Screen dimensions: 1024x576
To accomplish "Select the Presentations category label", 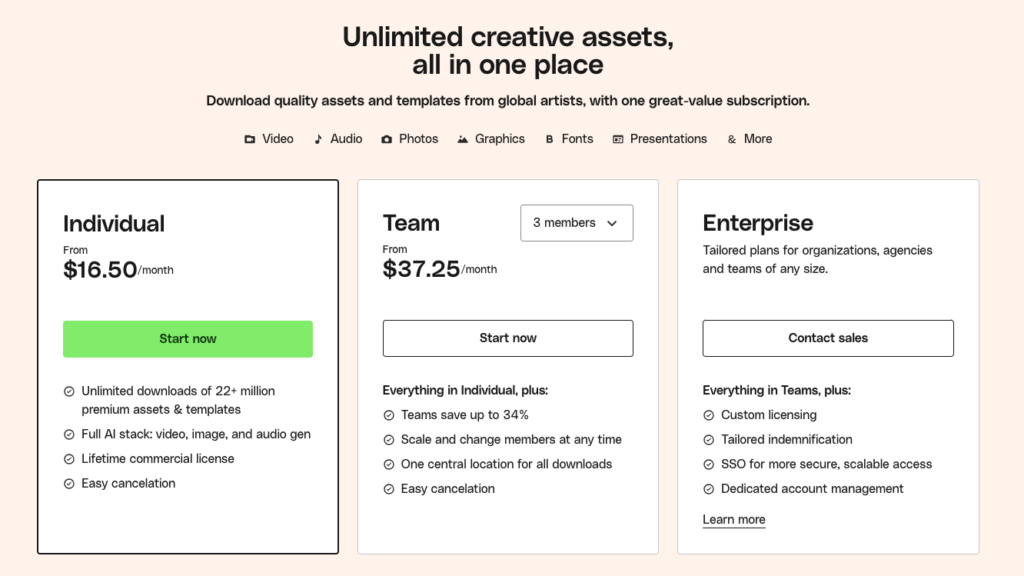I will [668, 139].
